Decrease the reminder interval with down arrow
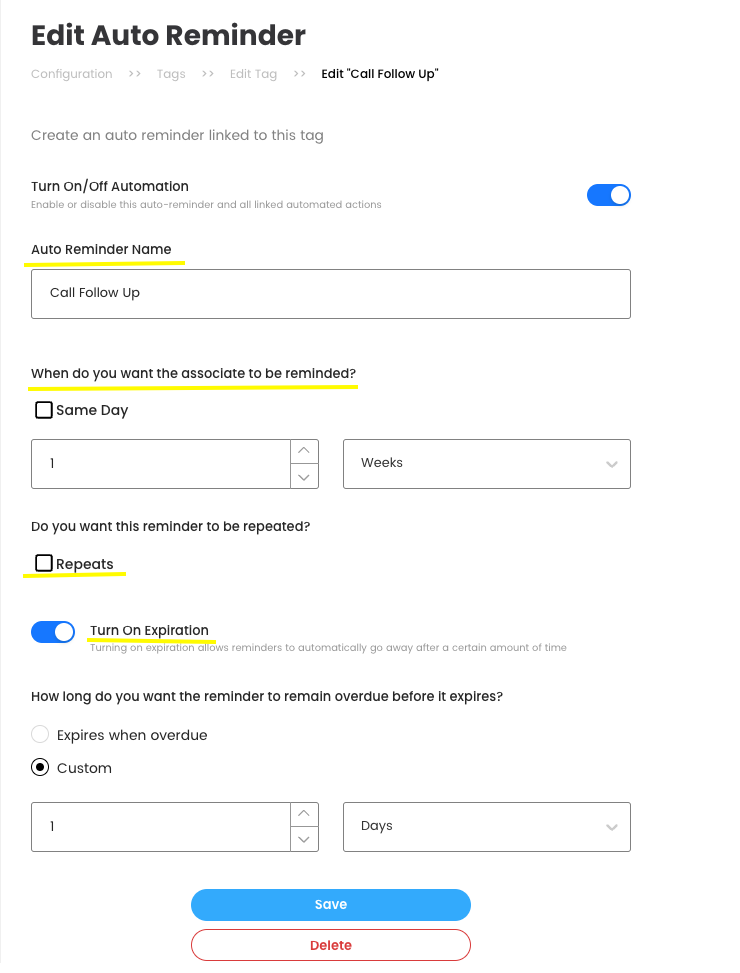Screen dimensions: 740x973 click(x=304, y=477)
